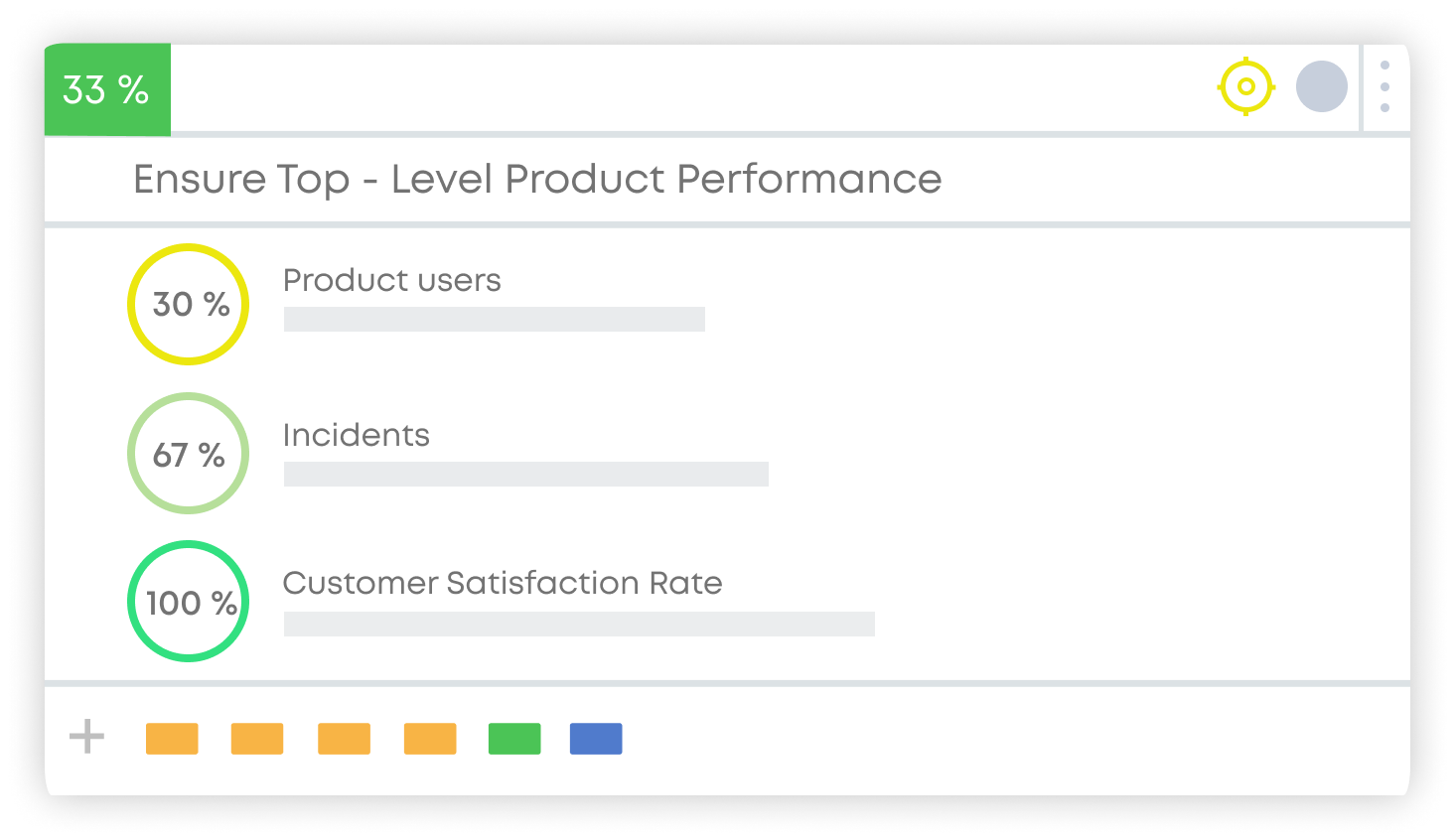Select the blue tag swatch
The width and height of the screenshot is (1455, 840).
point(596,739)
